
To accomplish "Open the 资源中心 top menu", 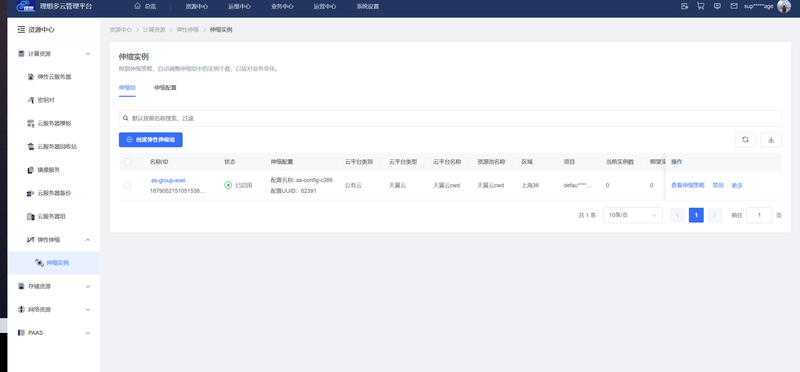I will point(196,7).
